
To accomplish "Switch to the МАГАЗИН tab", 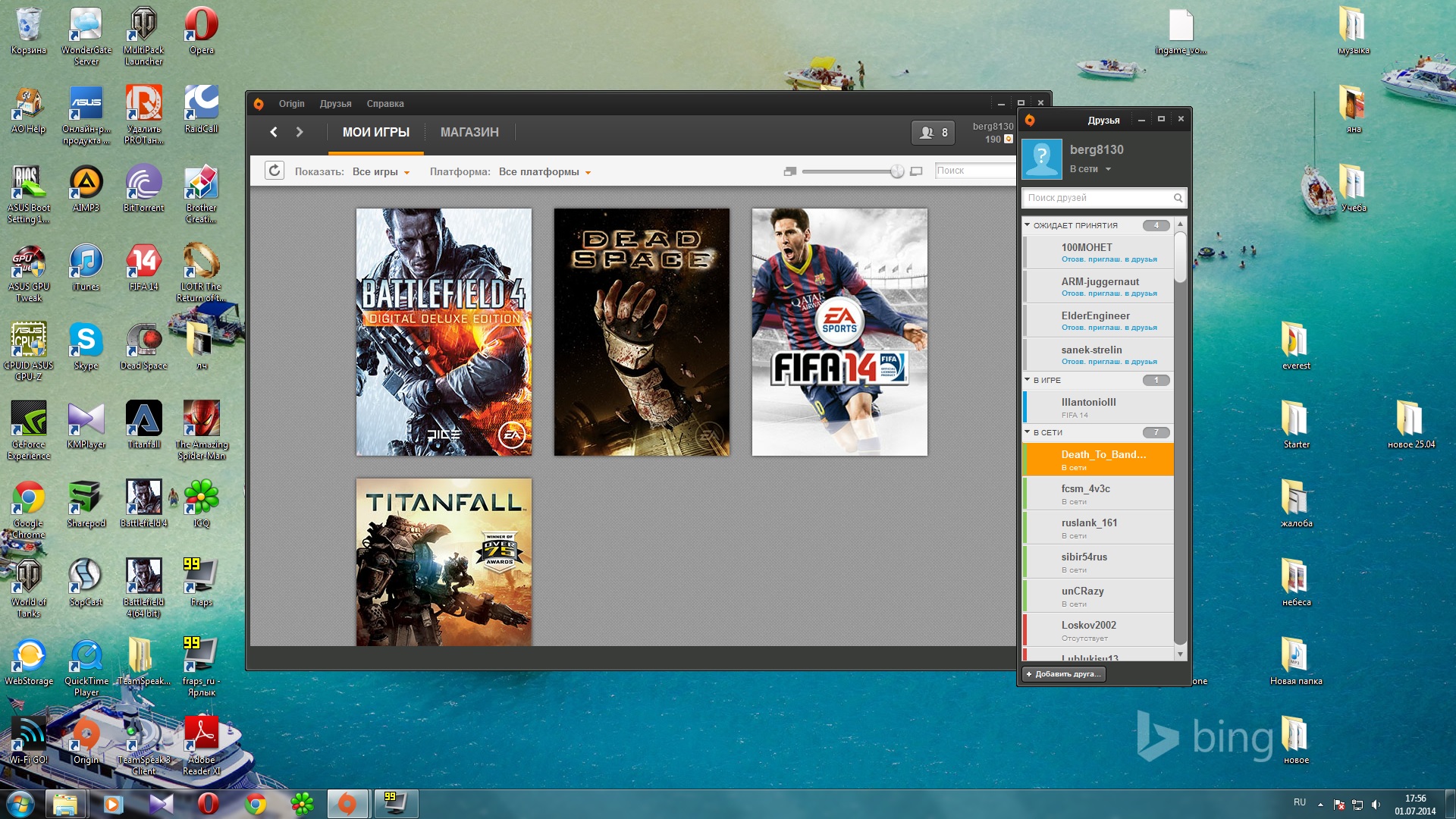I will coord(469,132).
